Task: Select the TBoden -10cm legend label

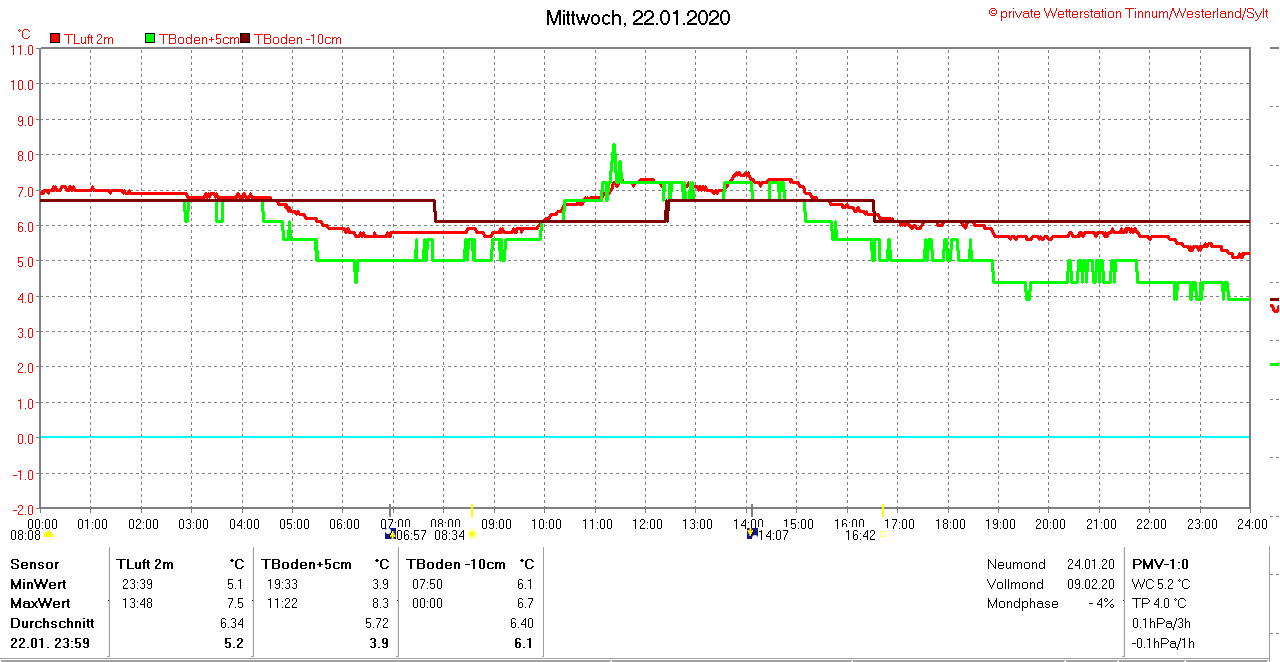Action: pos(298,39)
